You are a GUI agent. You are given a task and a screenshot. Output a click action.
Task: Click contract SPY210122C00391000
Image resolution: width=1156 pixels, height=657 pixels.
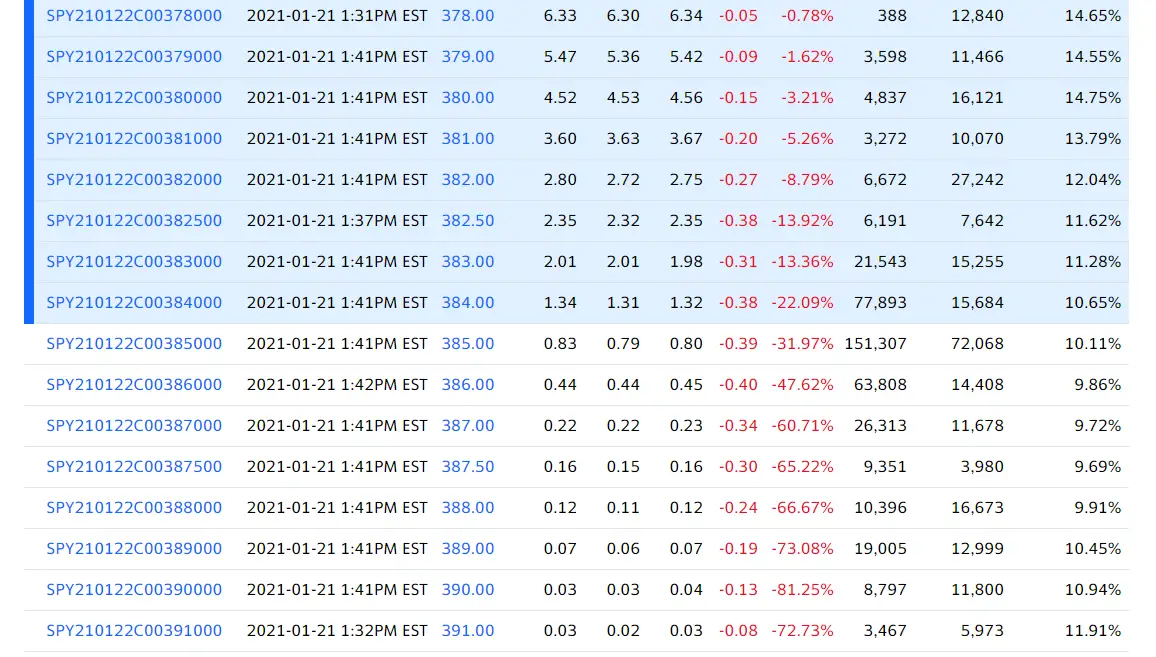tap(134, 631)
